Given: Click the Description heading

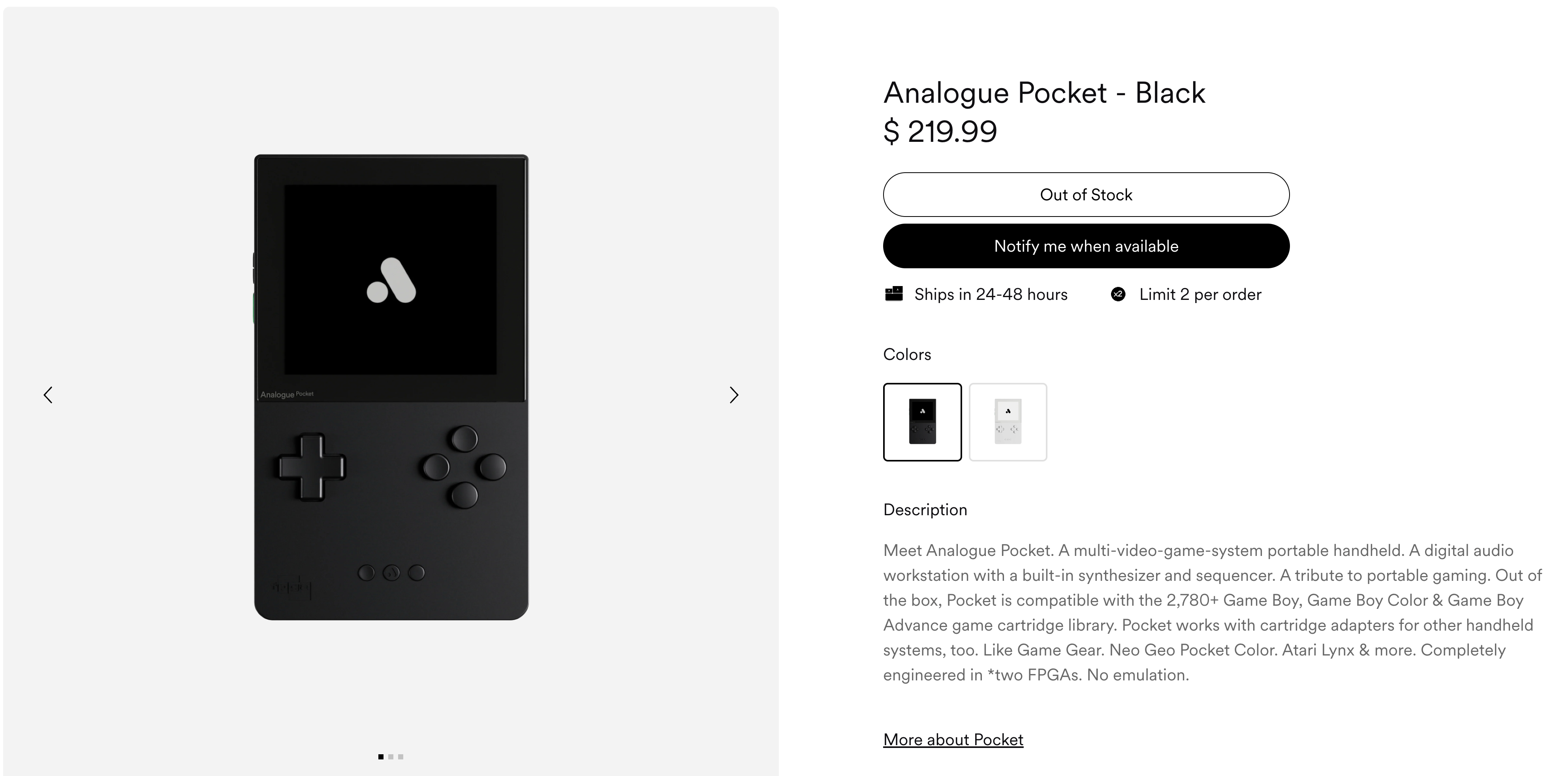Looking at the screenshot, I should point(925,510).
